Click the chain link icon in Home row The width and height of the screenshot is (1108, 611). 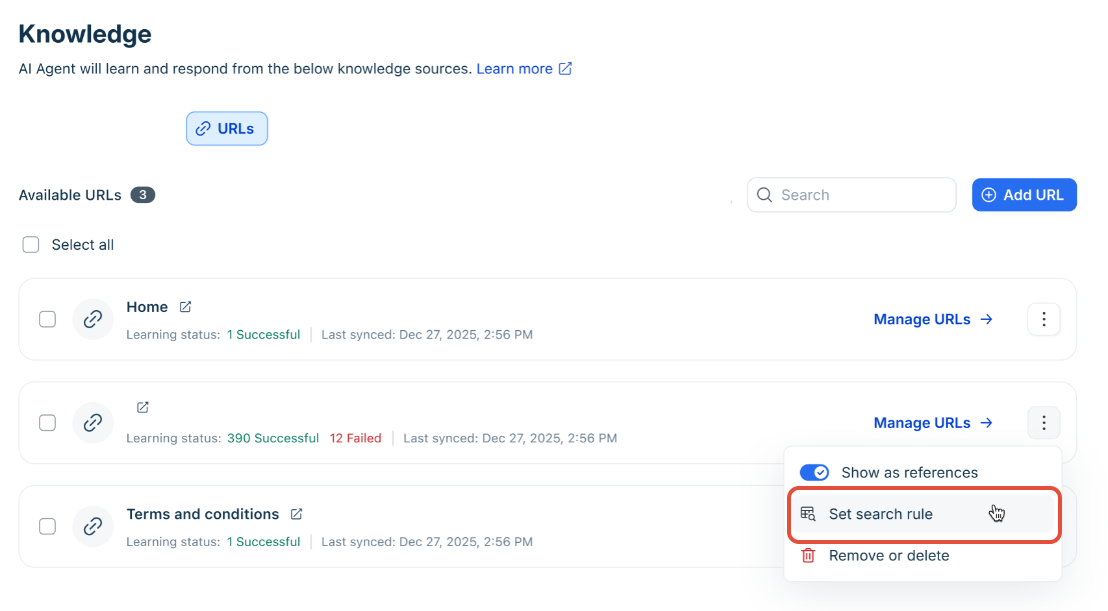93,319
